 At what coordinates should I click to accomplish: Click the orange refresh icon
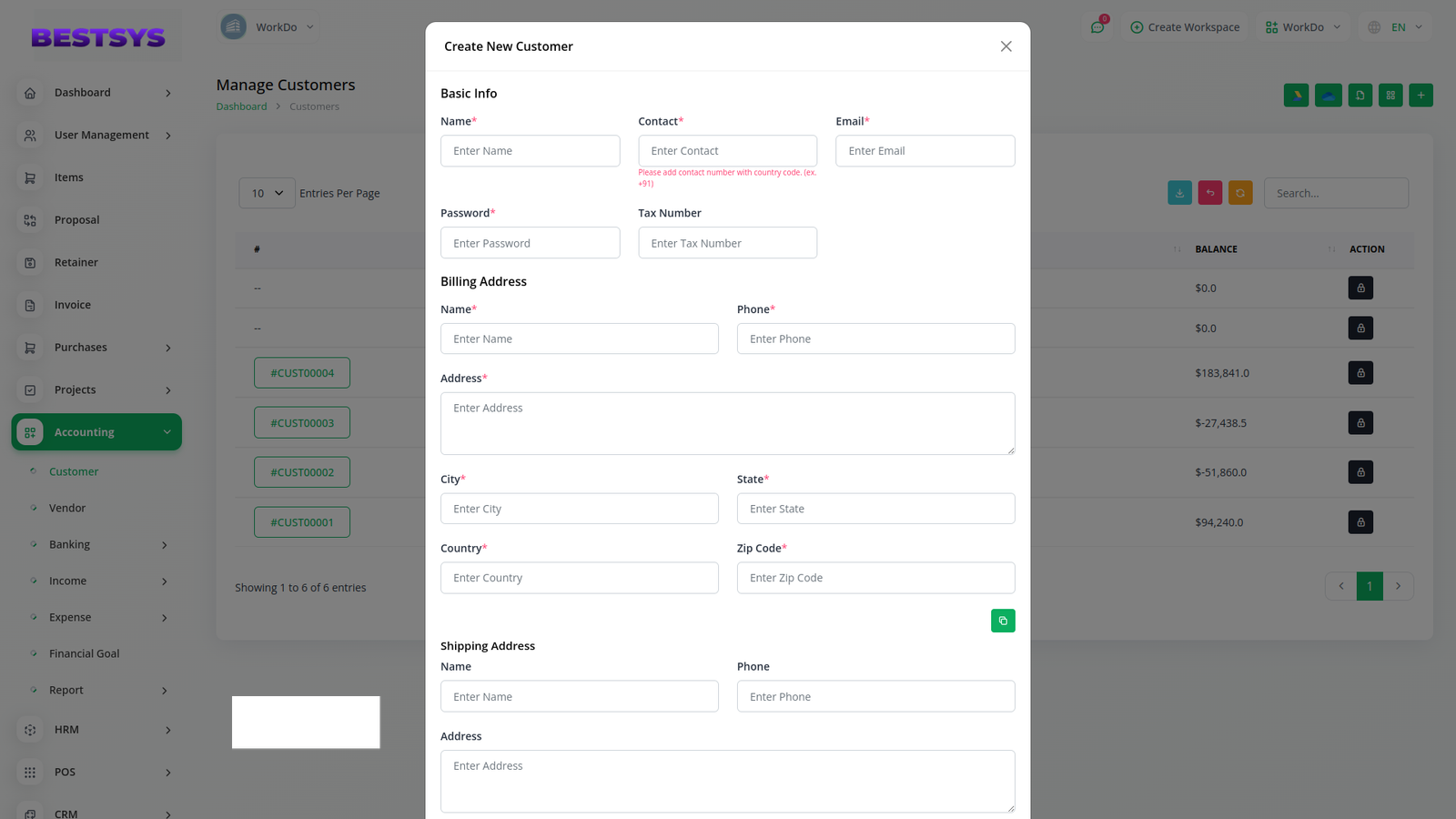(1240, 193)
